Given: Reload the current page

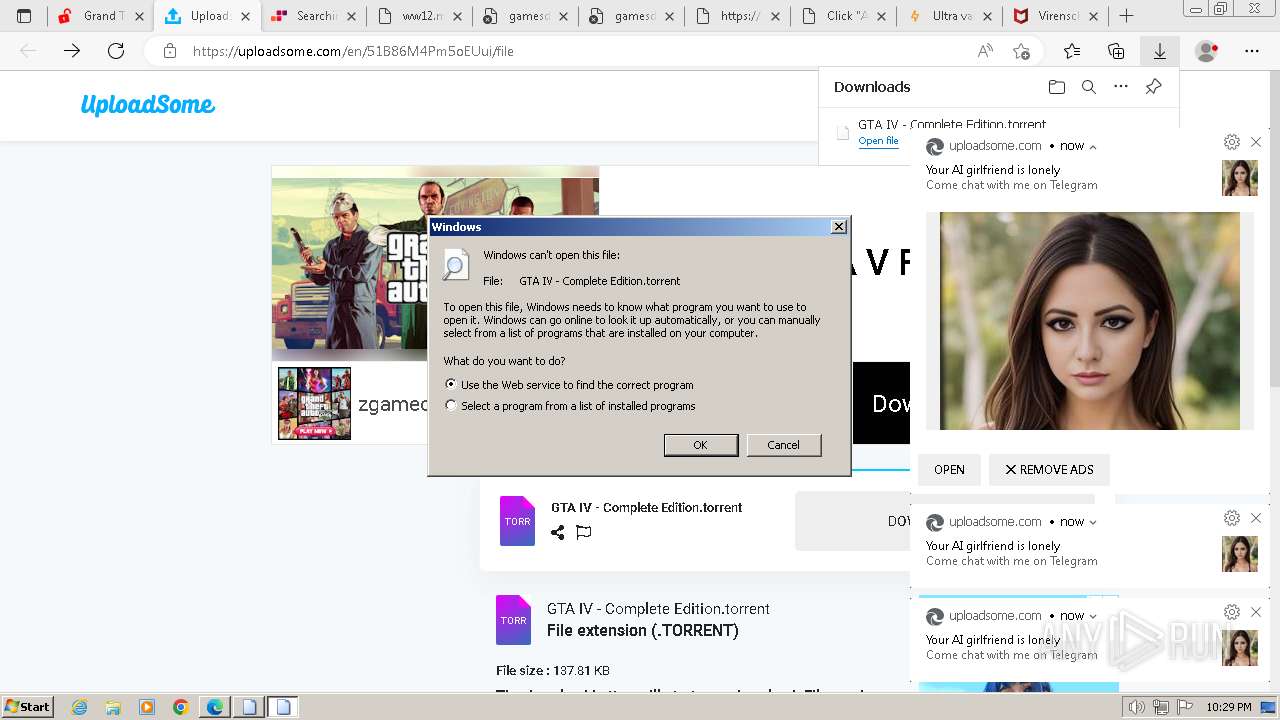Looking at the screenshot, I should 116,51.
